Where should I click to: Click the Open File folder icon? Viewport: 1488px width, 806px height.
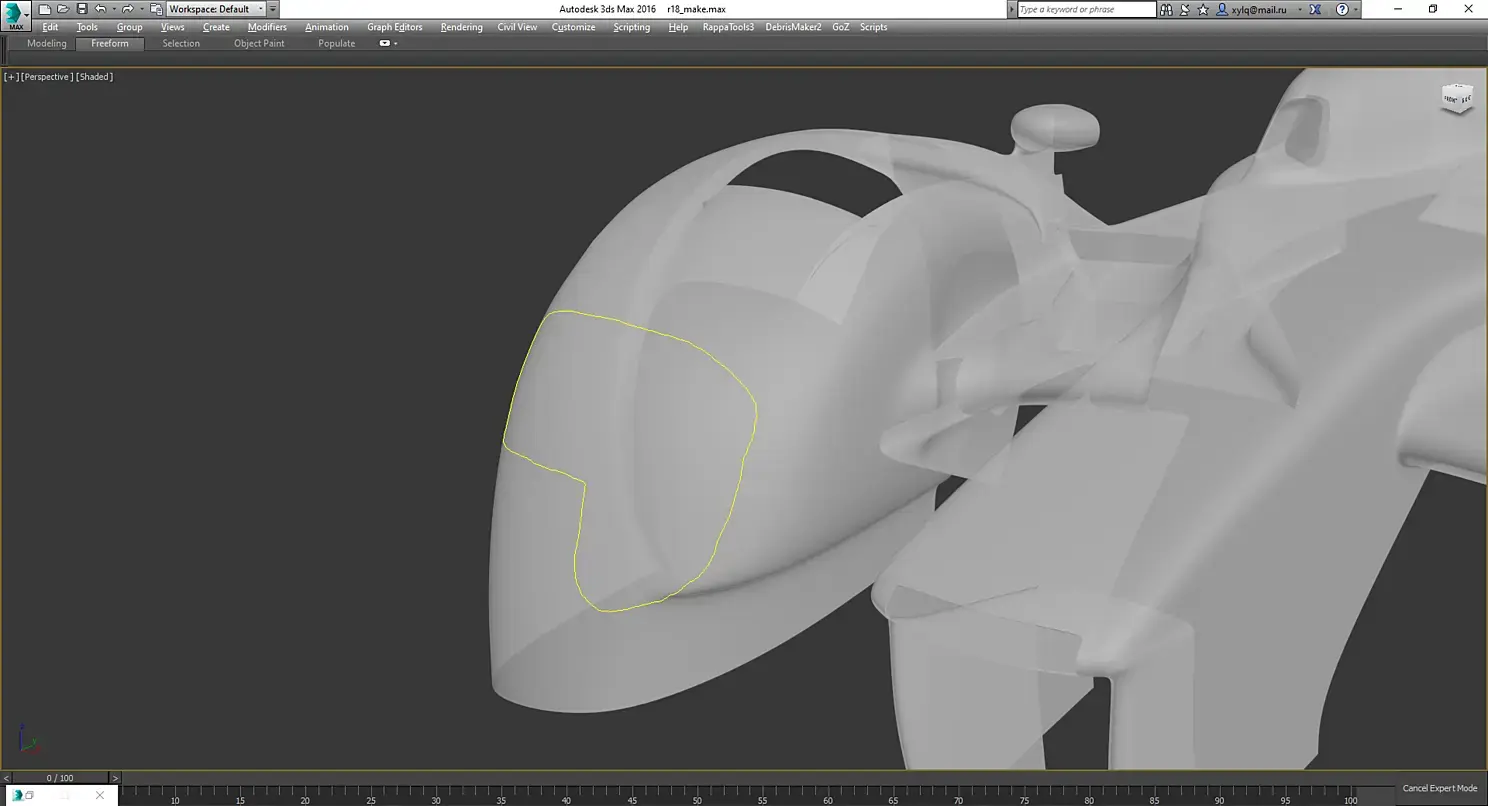point(63,9)
